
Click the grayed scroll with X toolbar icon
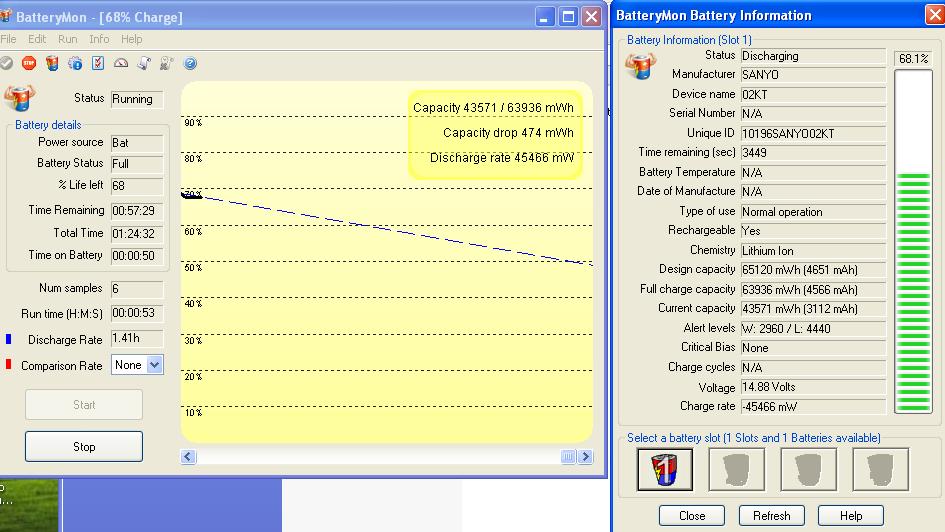[x=166, y=63]
